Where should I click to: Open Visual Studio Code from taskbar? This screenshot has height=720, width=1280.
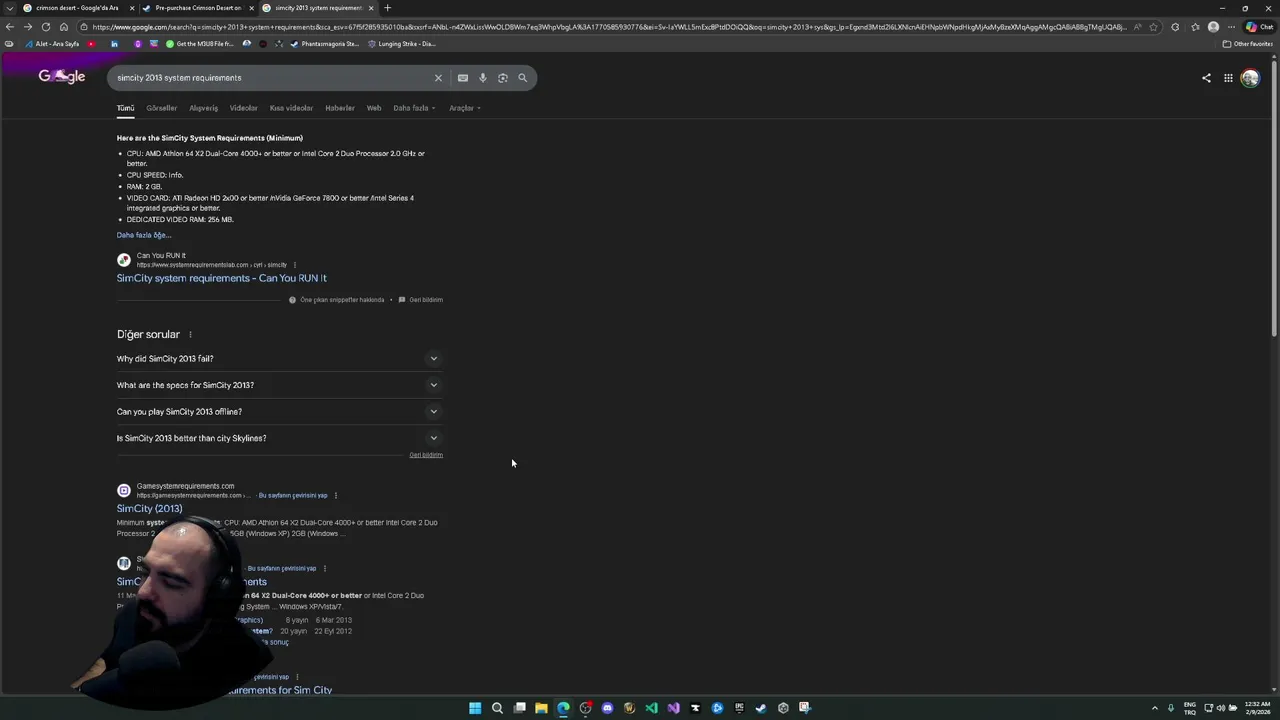[x=652, y=708]
